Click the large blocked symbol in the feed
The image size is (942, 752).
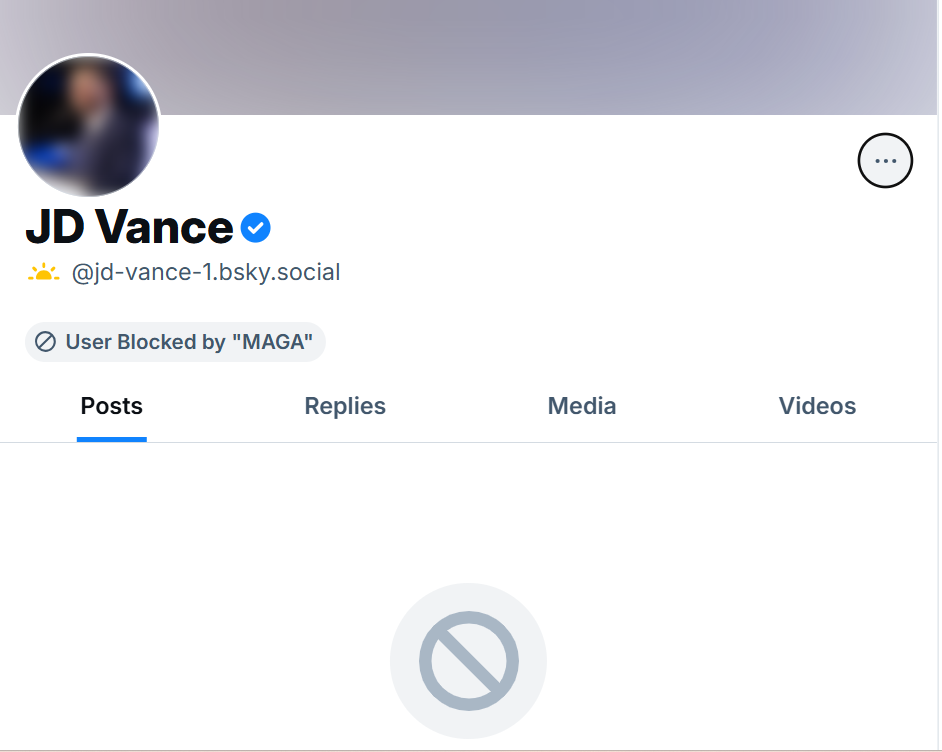468,661
